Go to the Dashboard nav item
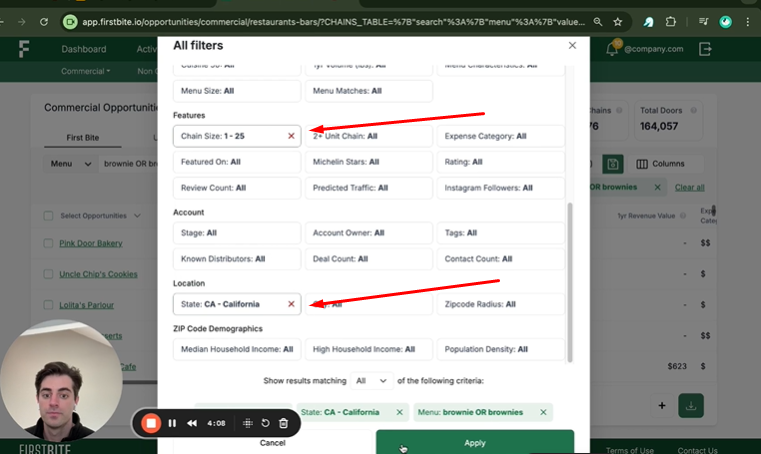761x454 pixels. point(83,49)
